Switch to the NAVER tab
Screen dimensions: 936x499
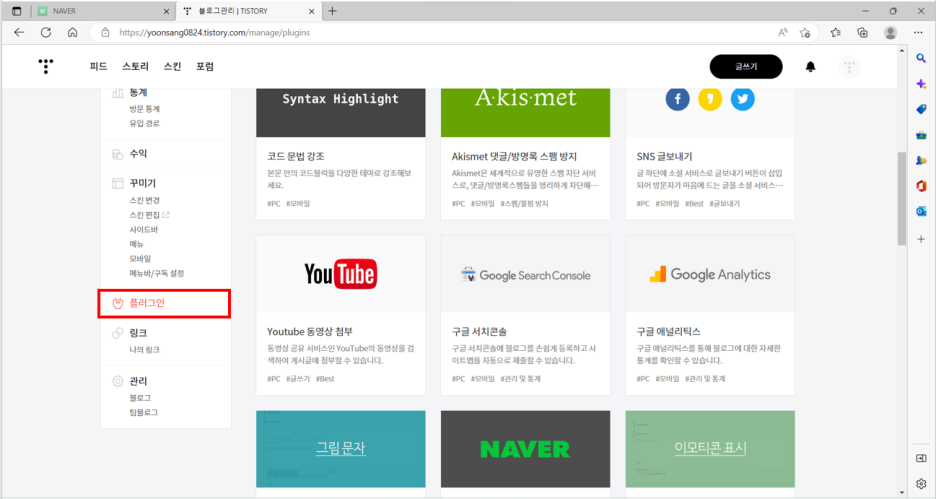[101, 11]
